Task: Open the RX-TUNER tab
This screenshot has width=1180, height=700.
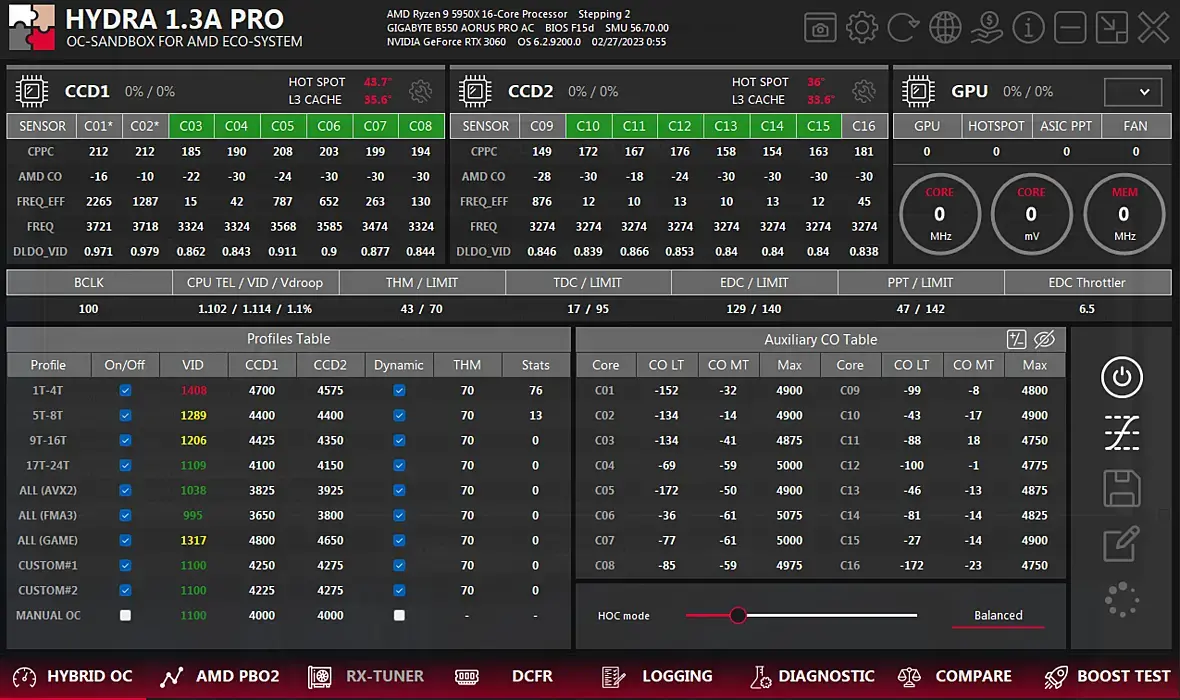Action: pyautogui.click(x=366, y=676)
